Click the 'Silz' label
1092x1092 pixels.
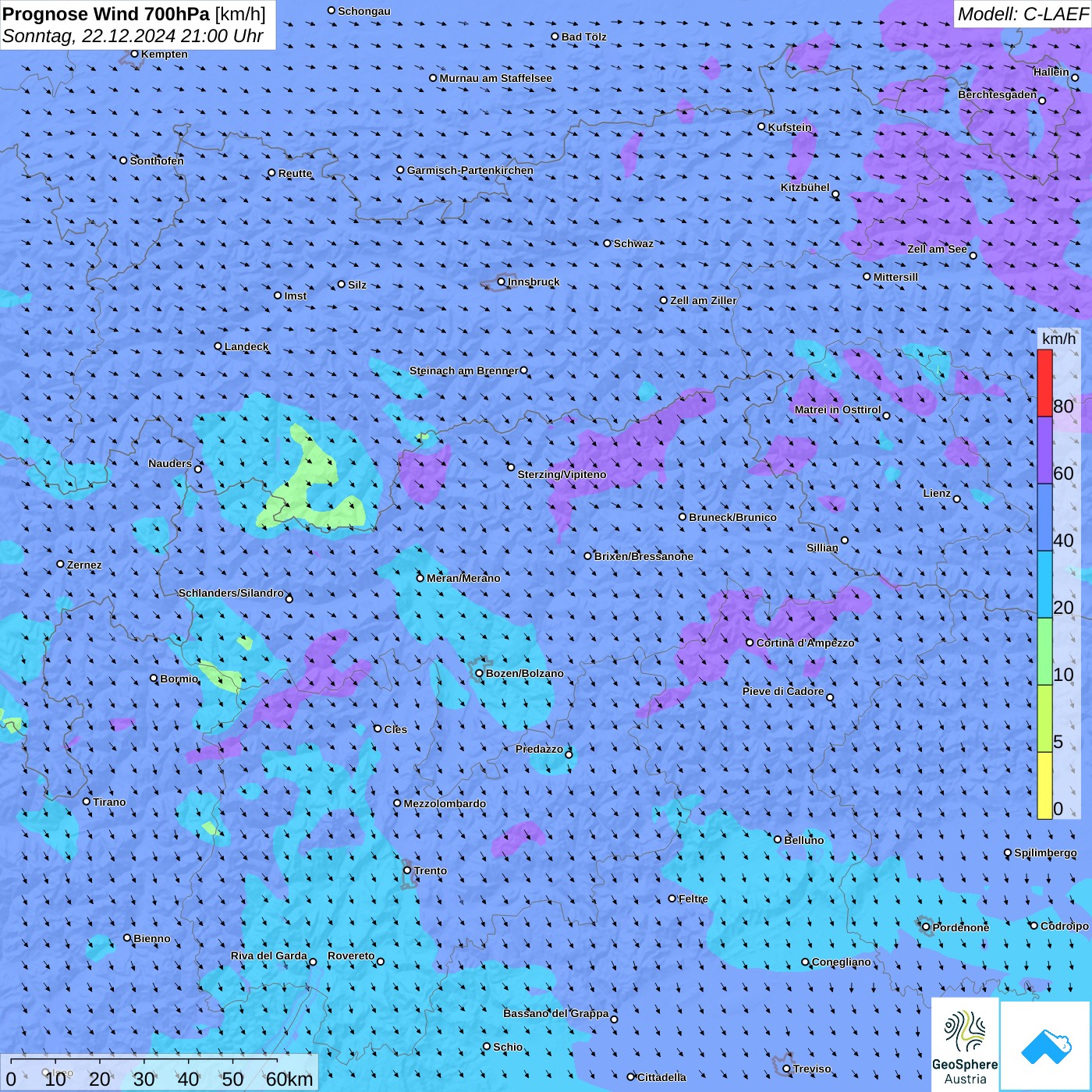(x=357, y=285)
